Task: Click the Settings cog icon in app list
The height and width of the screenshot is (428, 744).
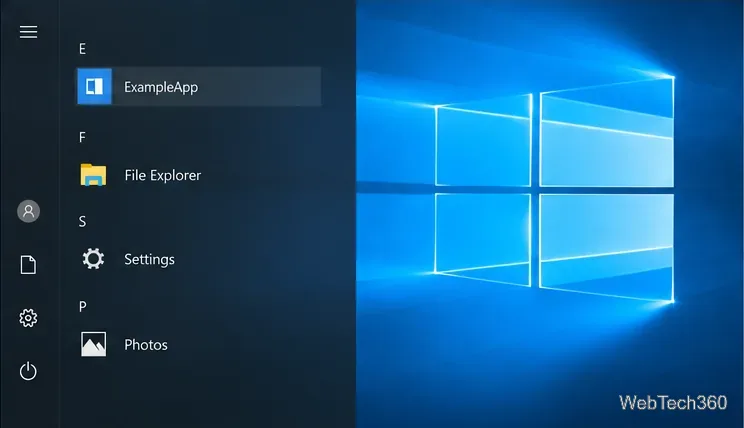Action: [93, 259]
